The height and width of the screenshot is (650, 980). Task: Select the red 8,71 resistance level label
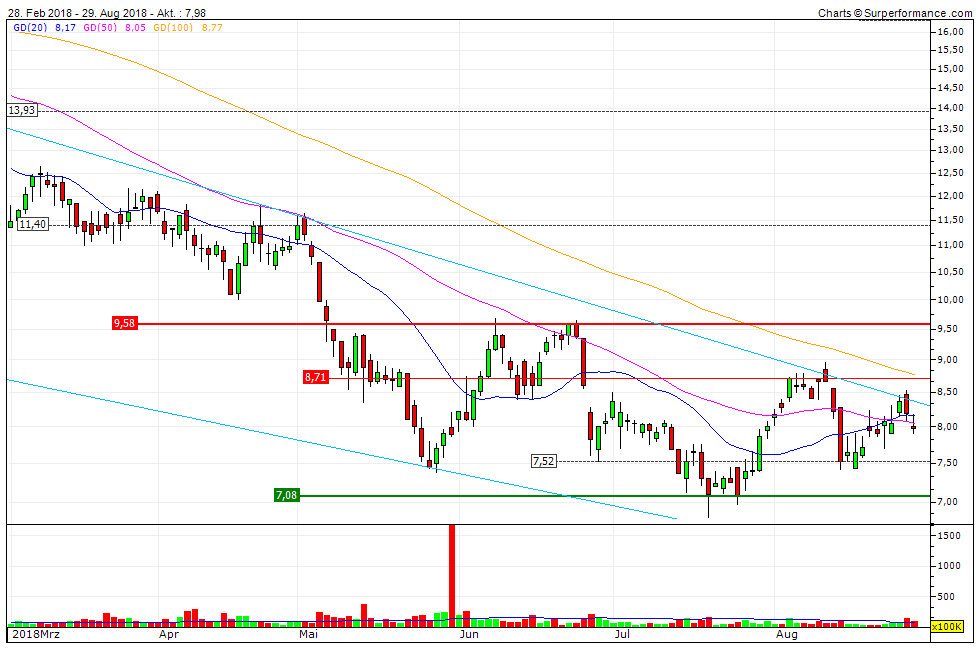pyautogui.click(x=316, y=378)
